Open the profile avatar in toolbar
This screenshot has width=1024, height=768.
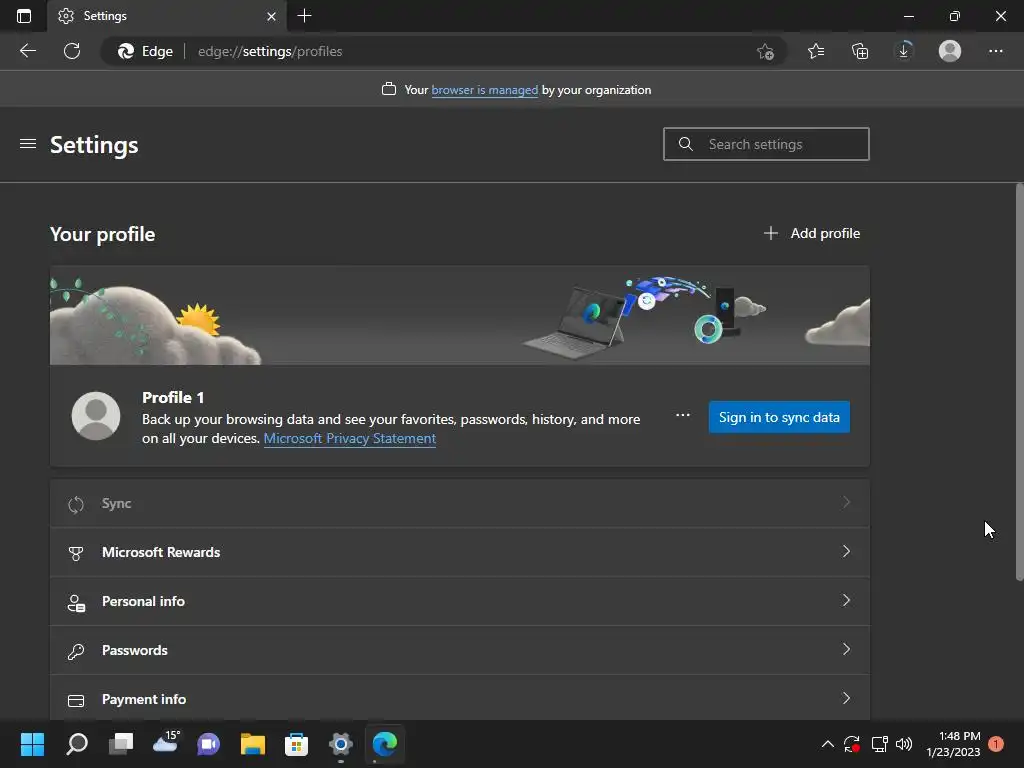pyautogui.click(x=950, y=51)
